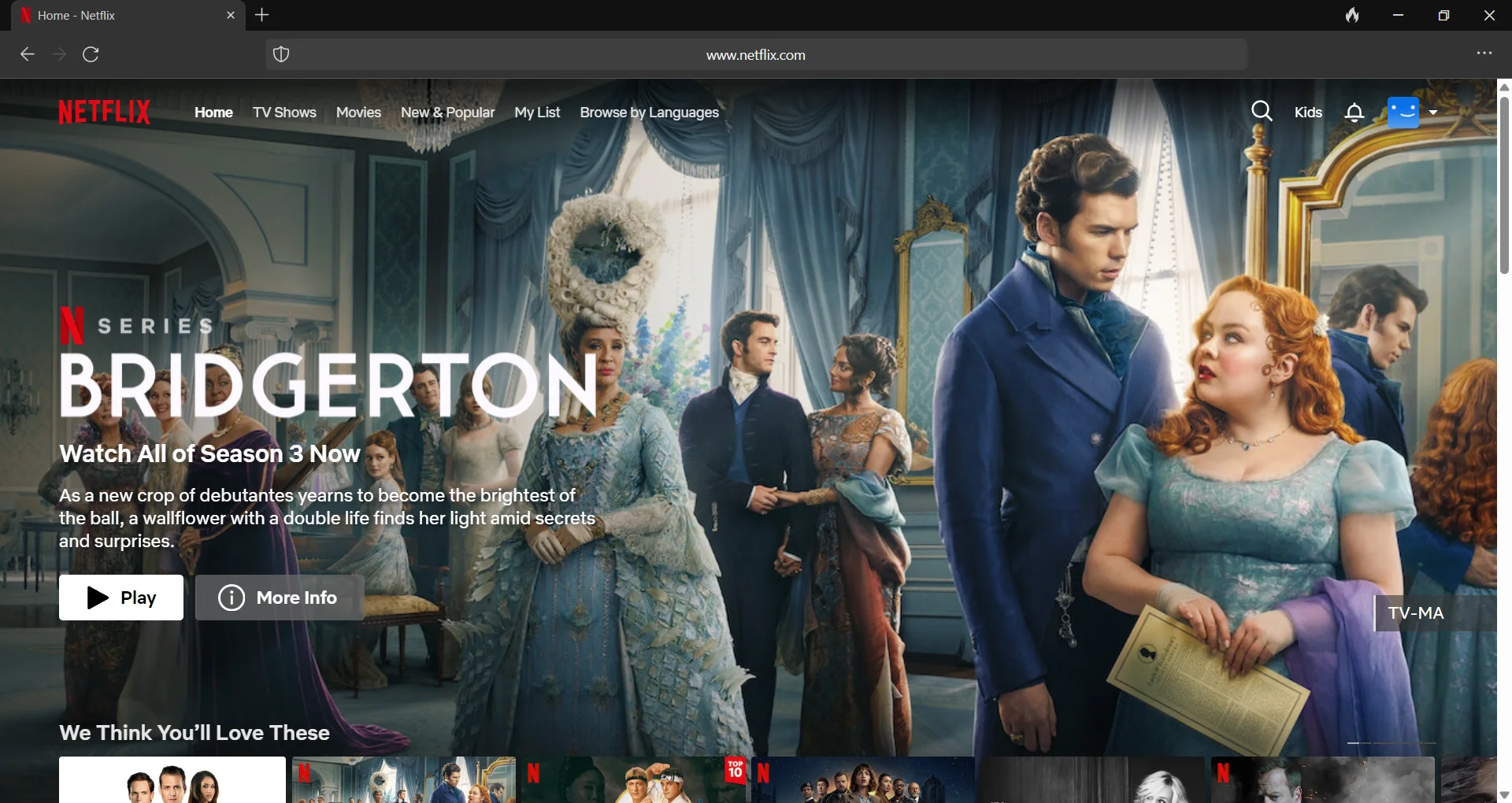Click the BRIDGERTON title logo

(x=328, y=385)
